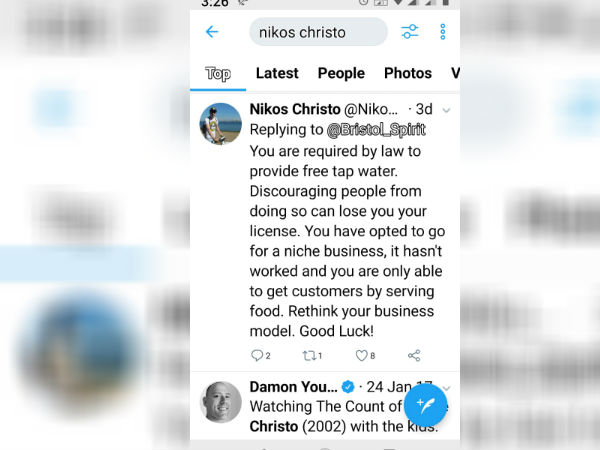View Nikos Christo's profile picture
Image resolution: width=600 pixels, height=450 pixels.
(x=220, y=124)
